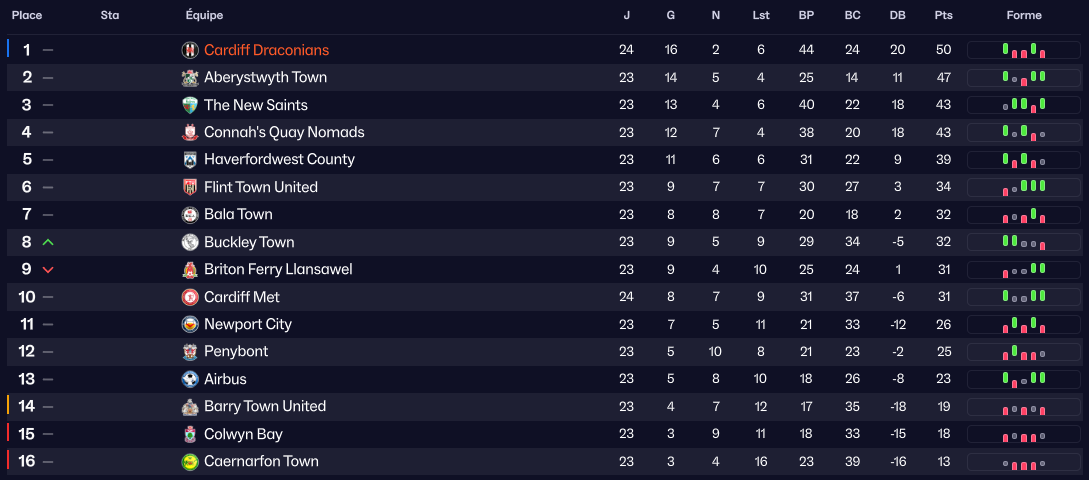1089x480 pixels.
Task: Sort standings by the Équipe header
Action: (204, 15)
